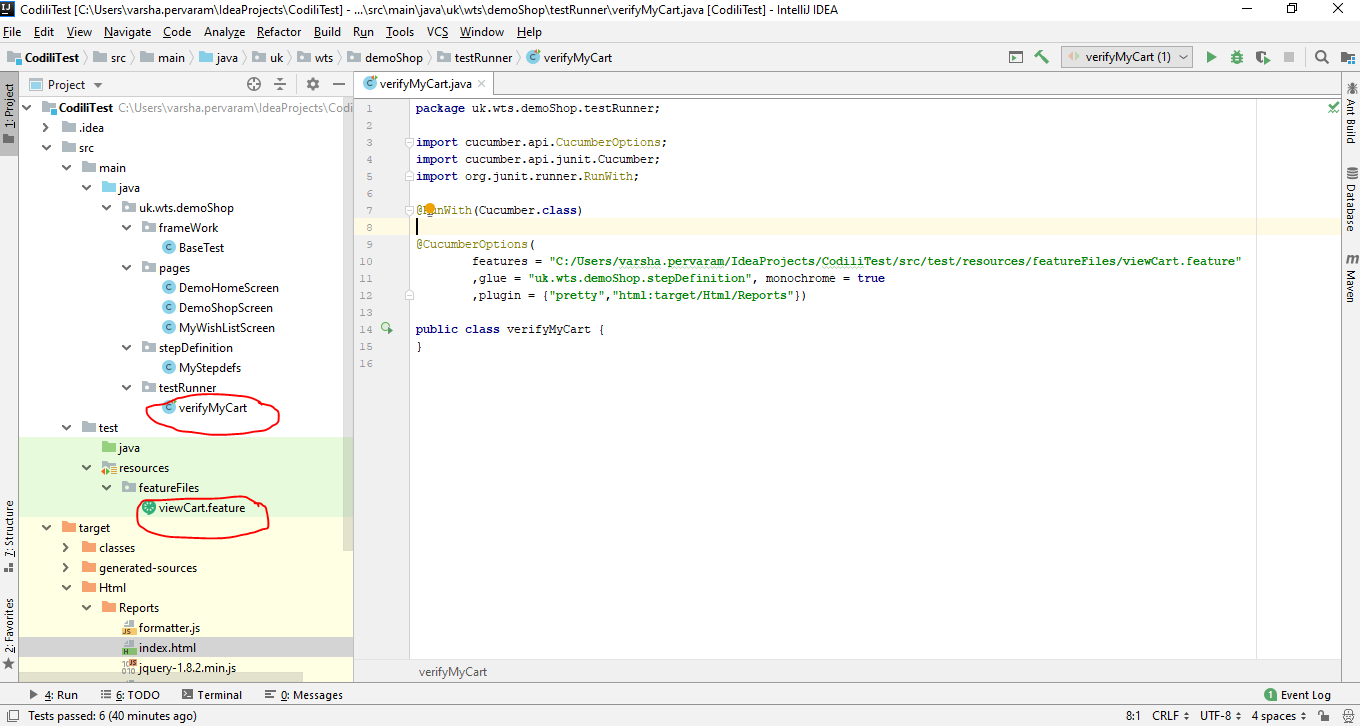
Task: Build the project using the hammer icon
Action: [x=1041, y=57]
